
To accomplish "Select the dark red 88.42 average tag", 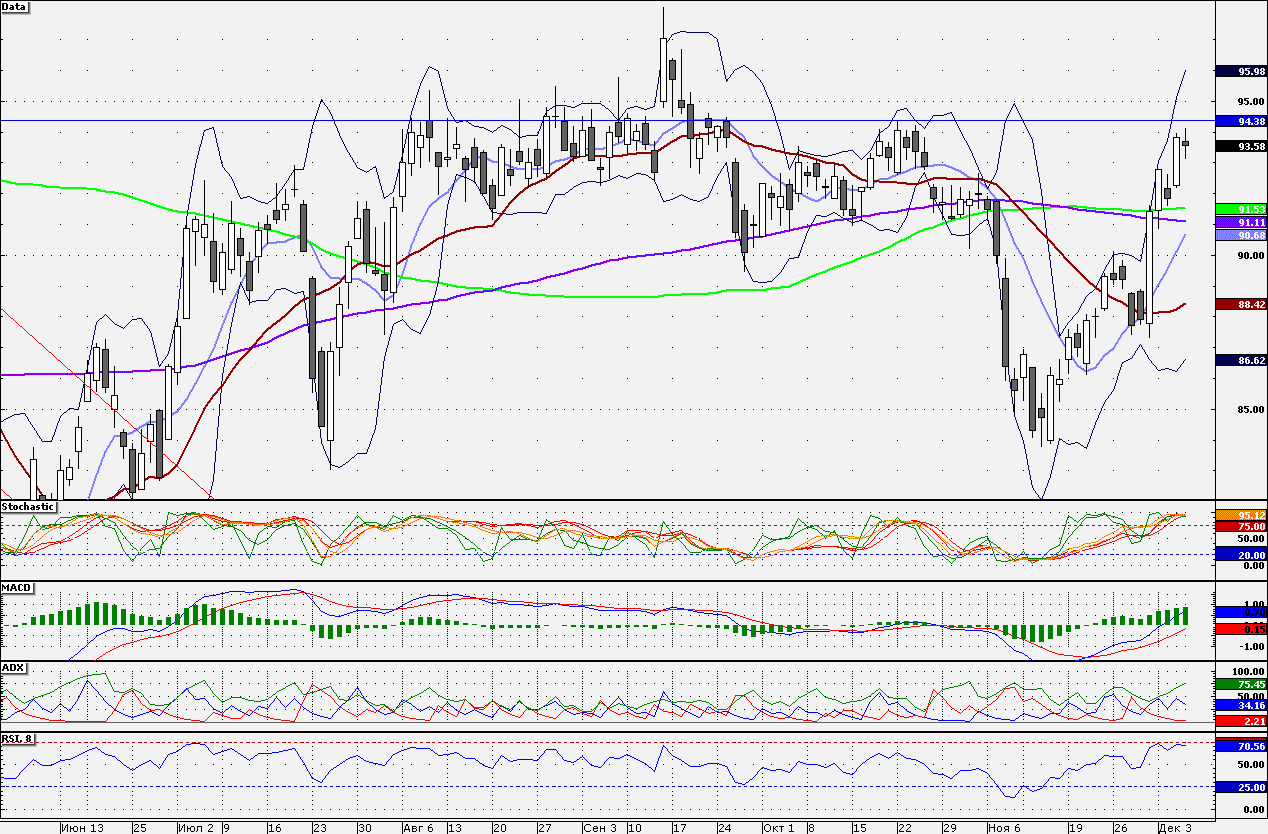I will point(1240,304).
